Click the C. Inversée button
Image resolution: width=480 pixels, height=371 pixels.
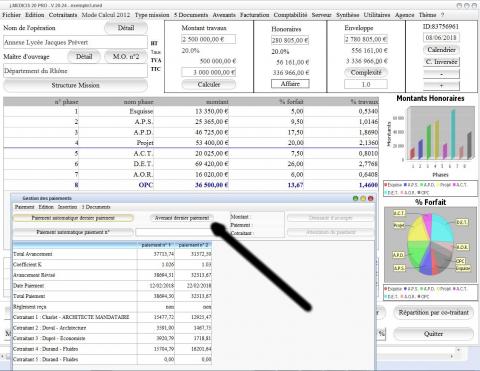coord(441,62)
